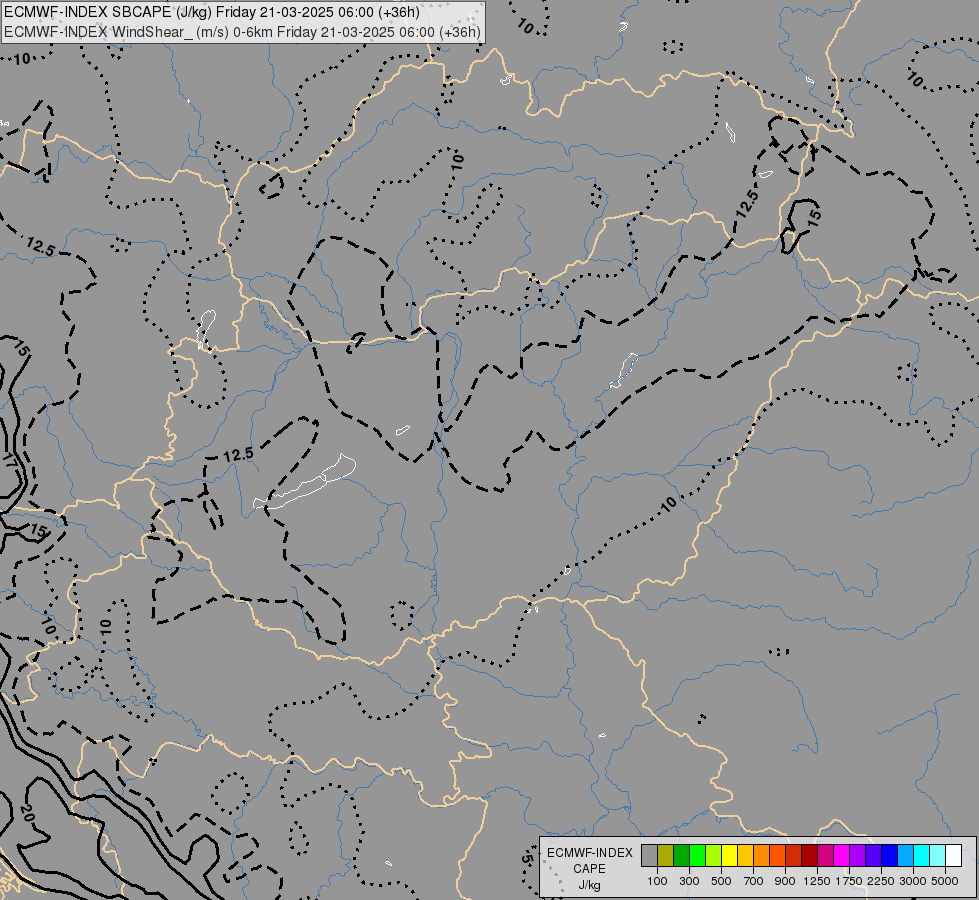Click the sky blue swatch left of the 3000 tick
The image size is (979, 900).
tap(906, 856)
